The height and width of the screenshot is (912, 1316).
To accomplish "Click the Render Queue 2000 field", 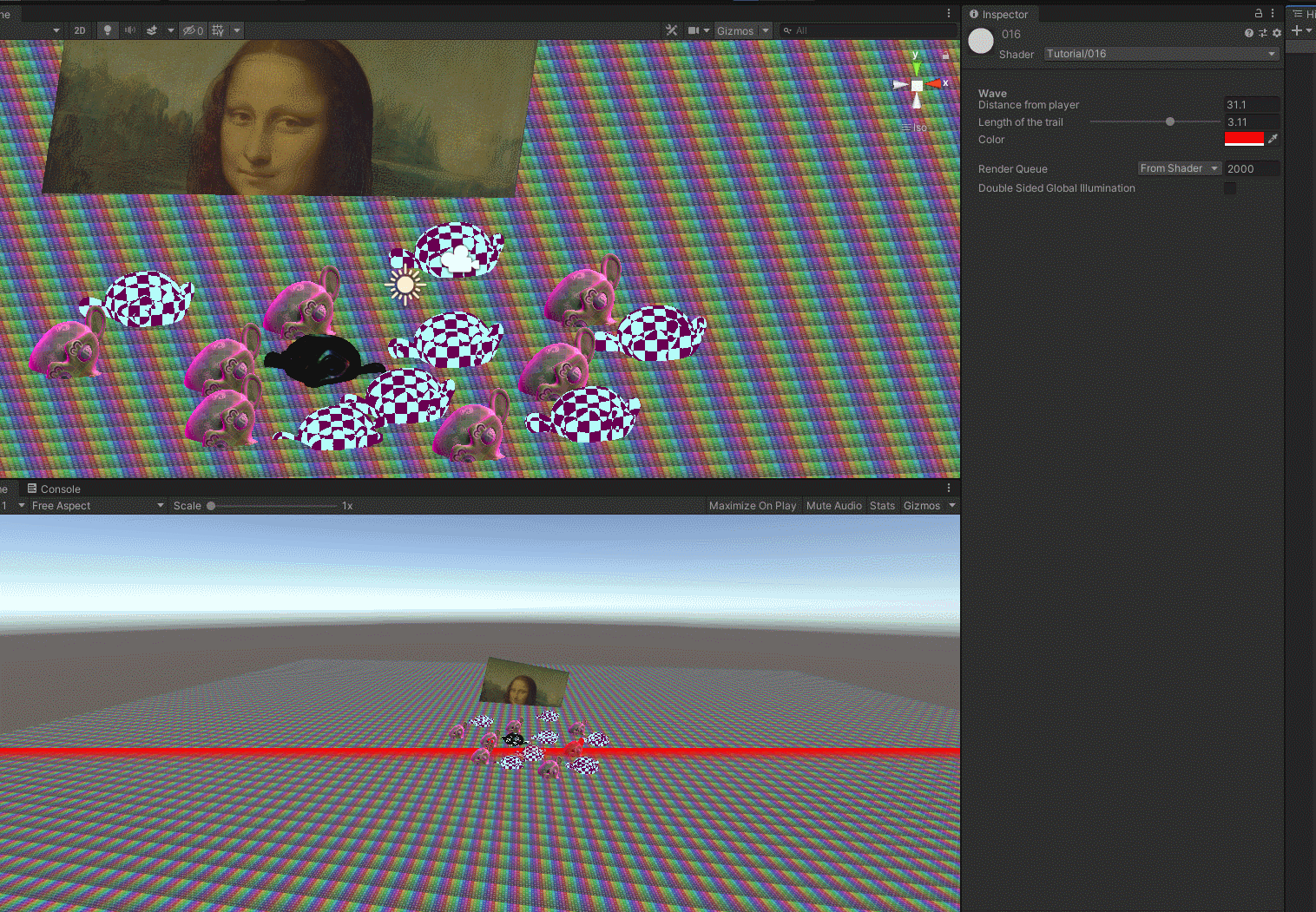I will (1251, 169).
